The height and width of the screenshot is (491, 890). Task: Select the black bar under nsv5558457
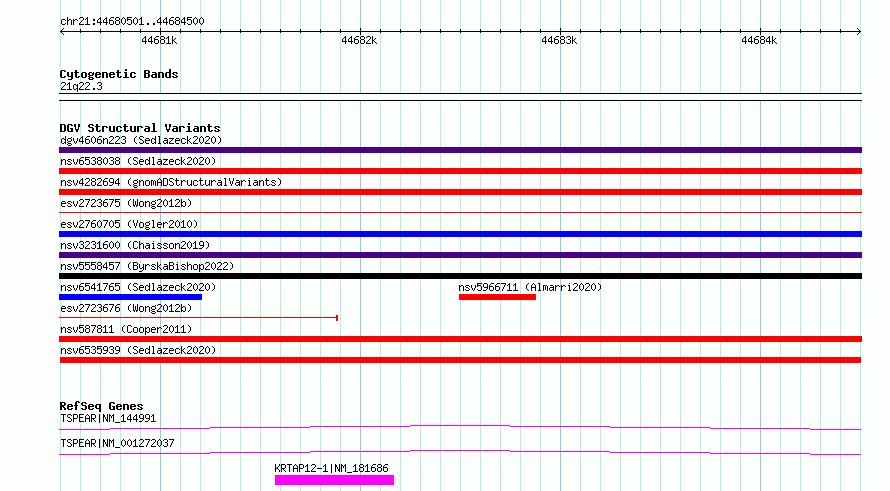(460, 276)
